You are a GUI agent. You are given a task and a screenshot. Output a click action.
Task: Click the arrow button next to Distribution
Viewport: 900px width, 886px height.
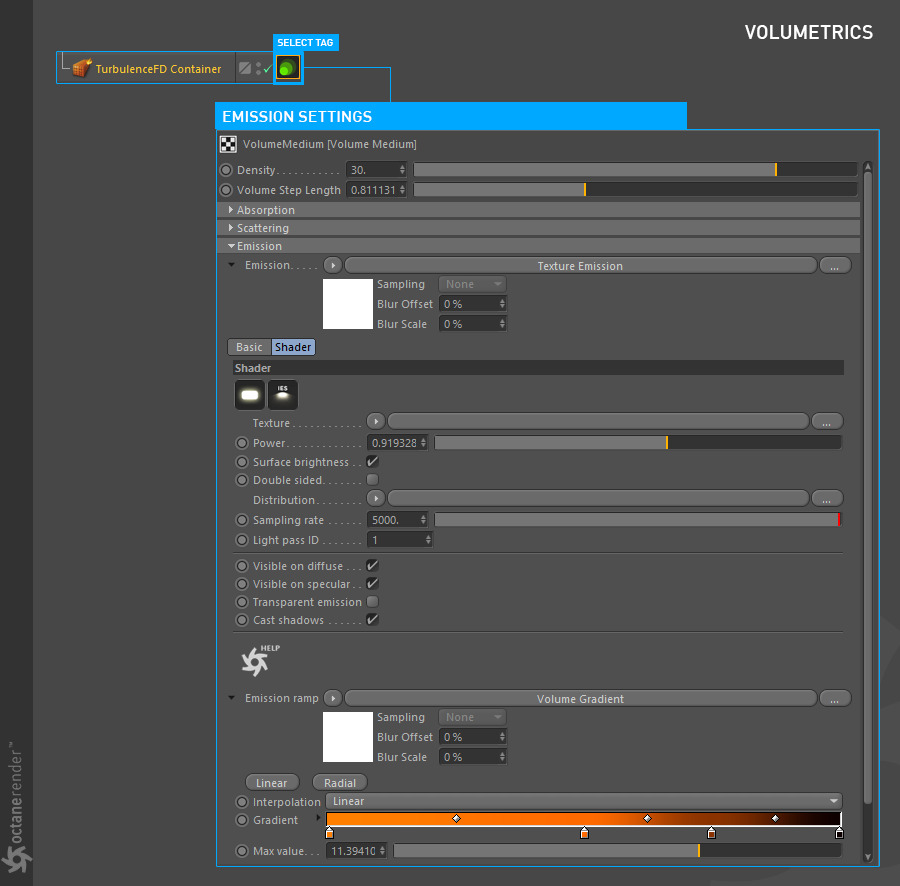point(376,498)
